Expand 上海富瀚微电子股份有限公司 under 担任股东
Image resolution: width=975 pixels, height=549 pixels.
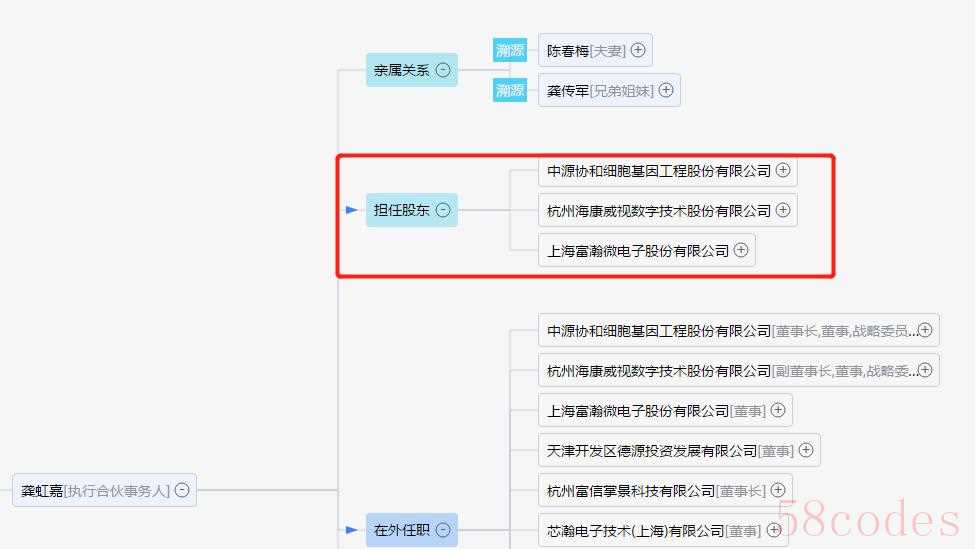coord(741,250)
